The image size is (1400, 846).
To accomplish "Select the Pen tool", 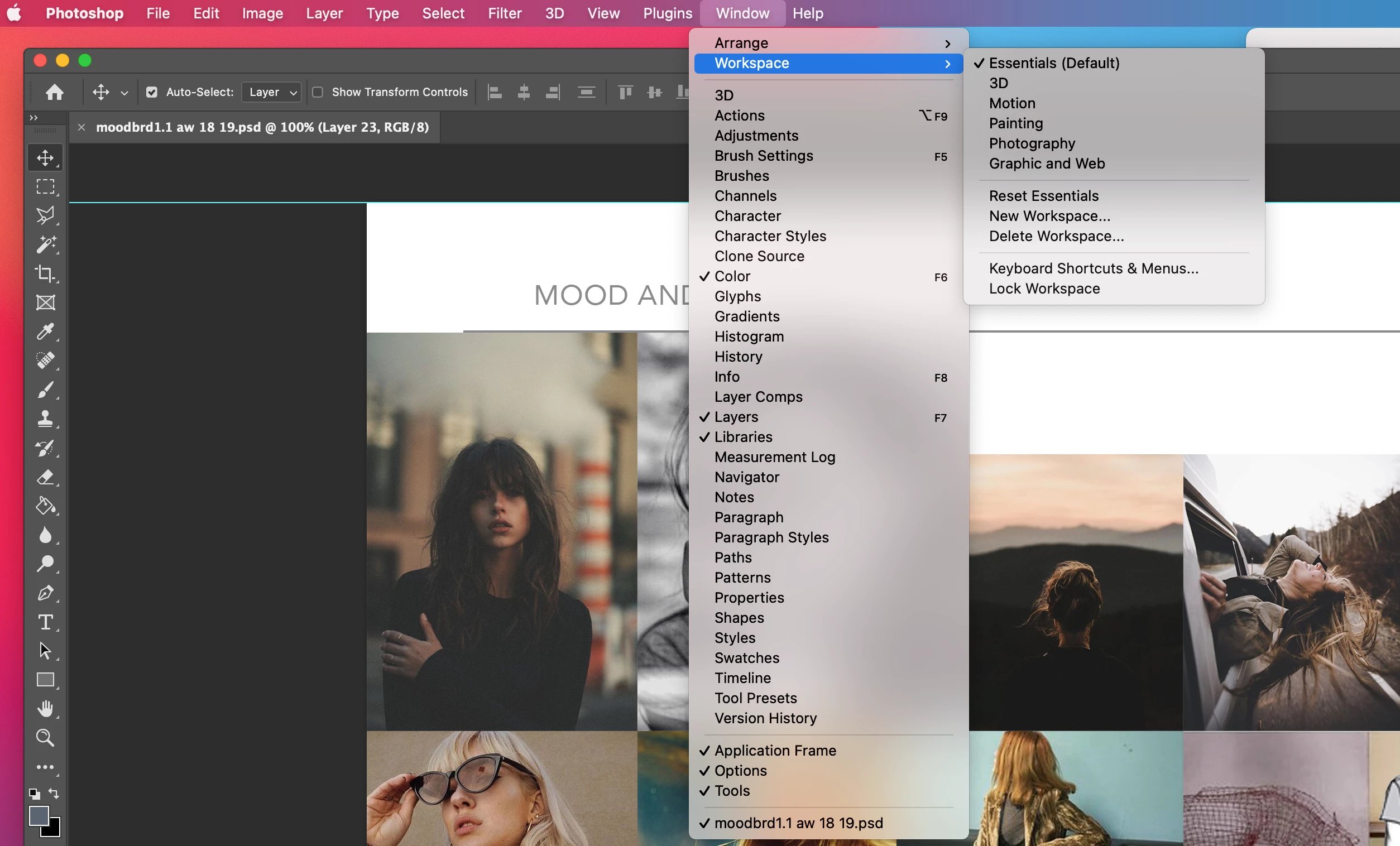I will [x=45, y=593].
